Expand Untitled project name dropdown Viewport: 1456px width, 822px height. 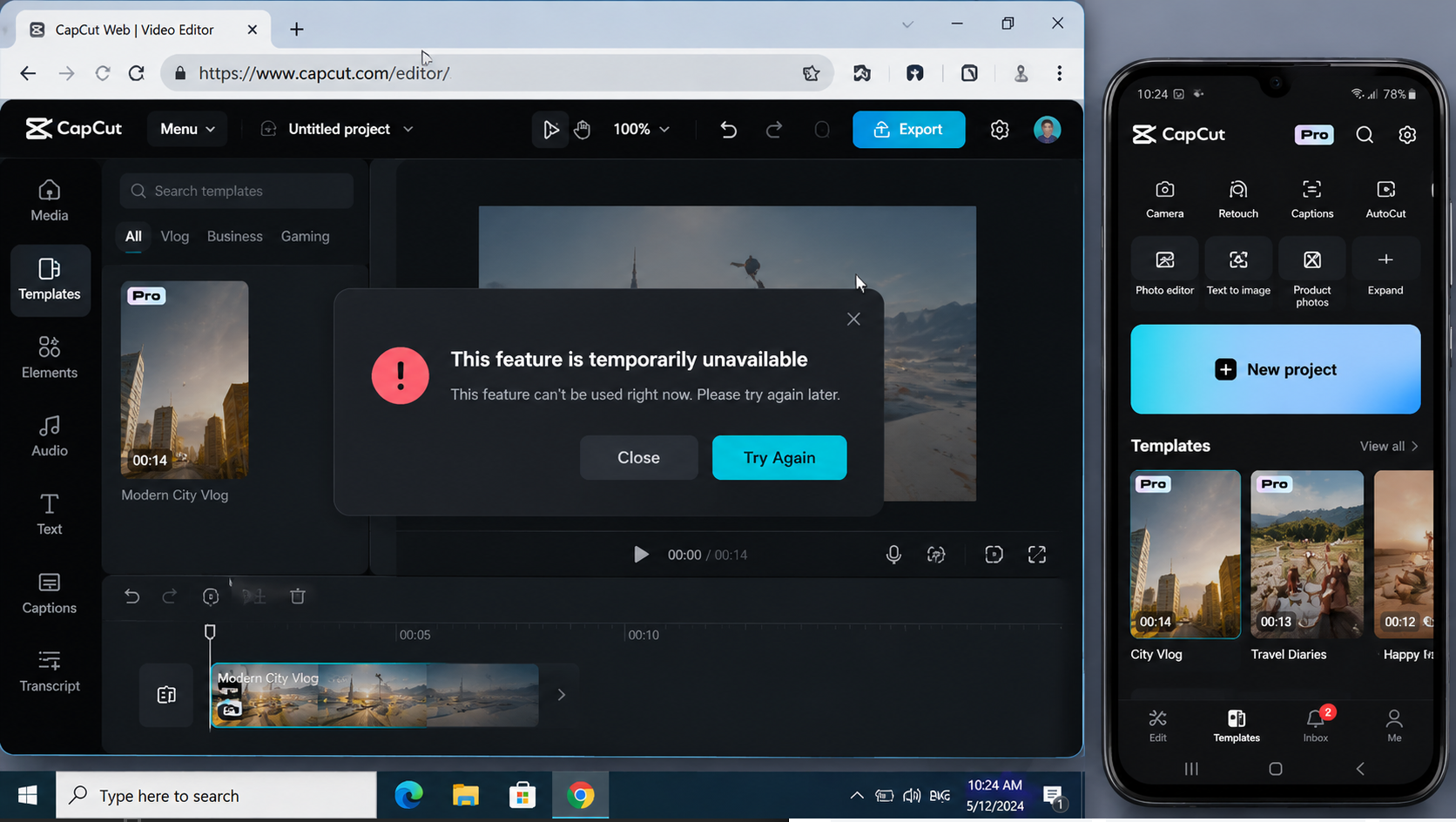point(408,130)
